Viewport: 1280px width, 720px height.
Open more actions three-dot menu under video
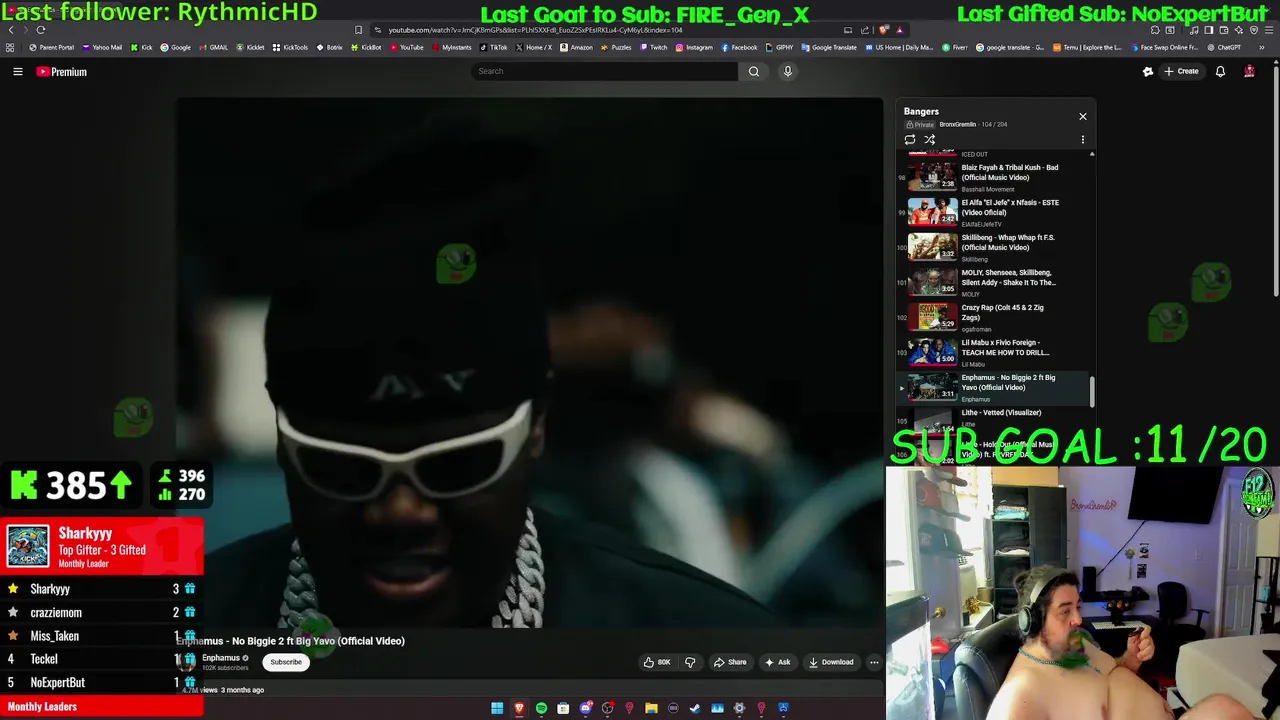point(874,662)
